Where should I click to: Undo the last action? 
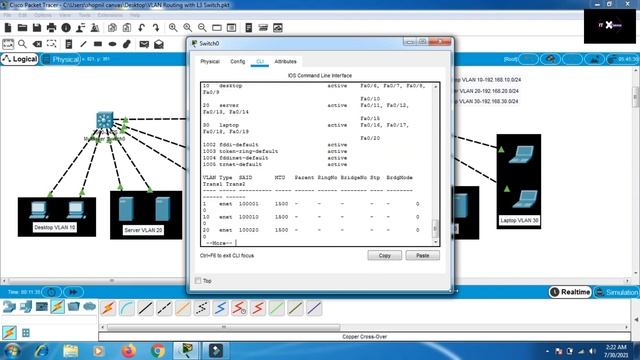pyautogui.click(x=141, y=28)
